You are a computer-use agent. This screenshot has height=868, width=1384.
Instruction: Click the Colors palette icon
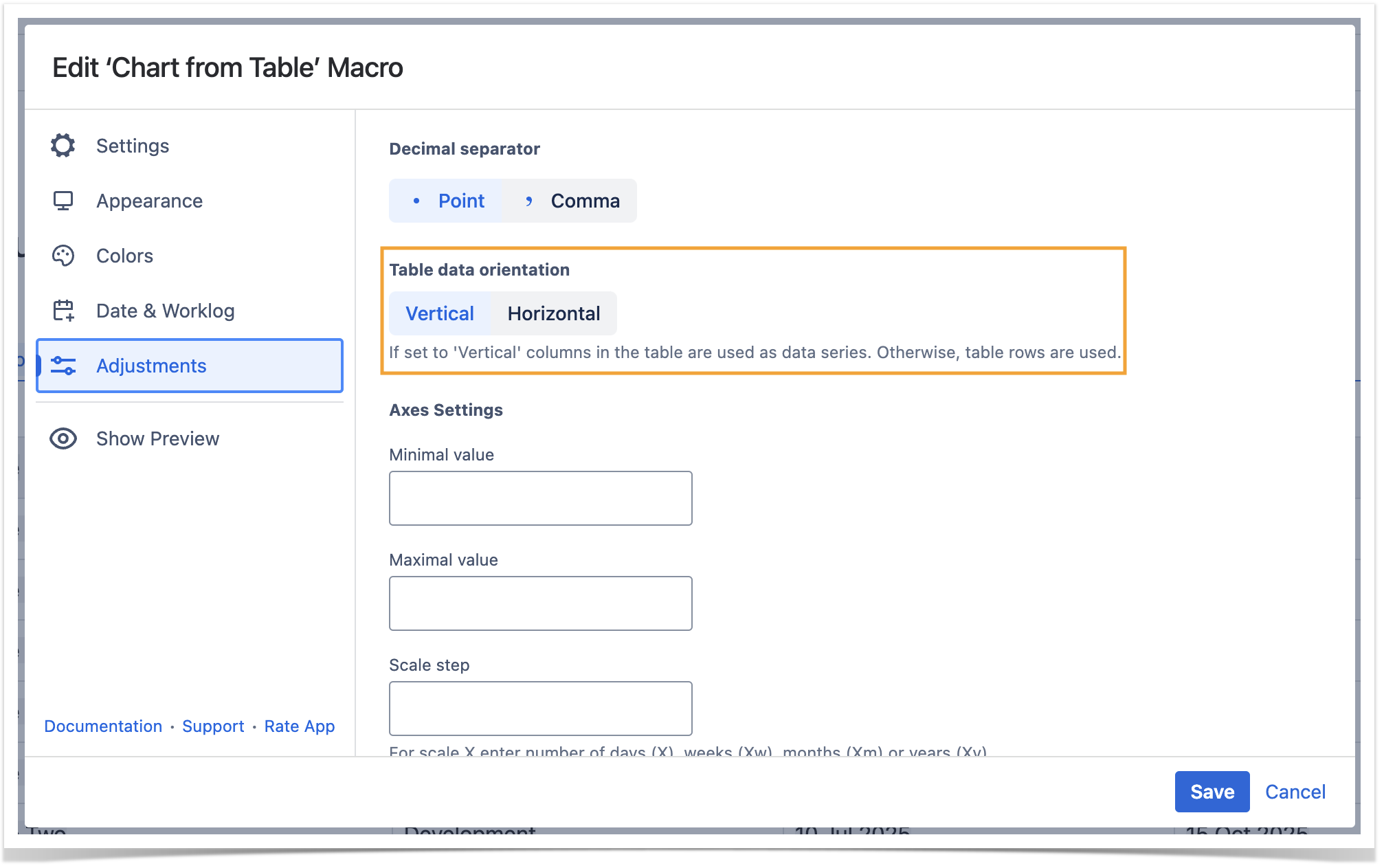[63, 256]
